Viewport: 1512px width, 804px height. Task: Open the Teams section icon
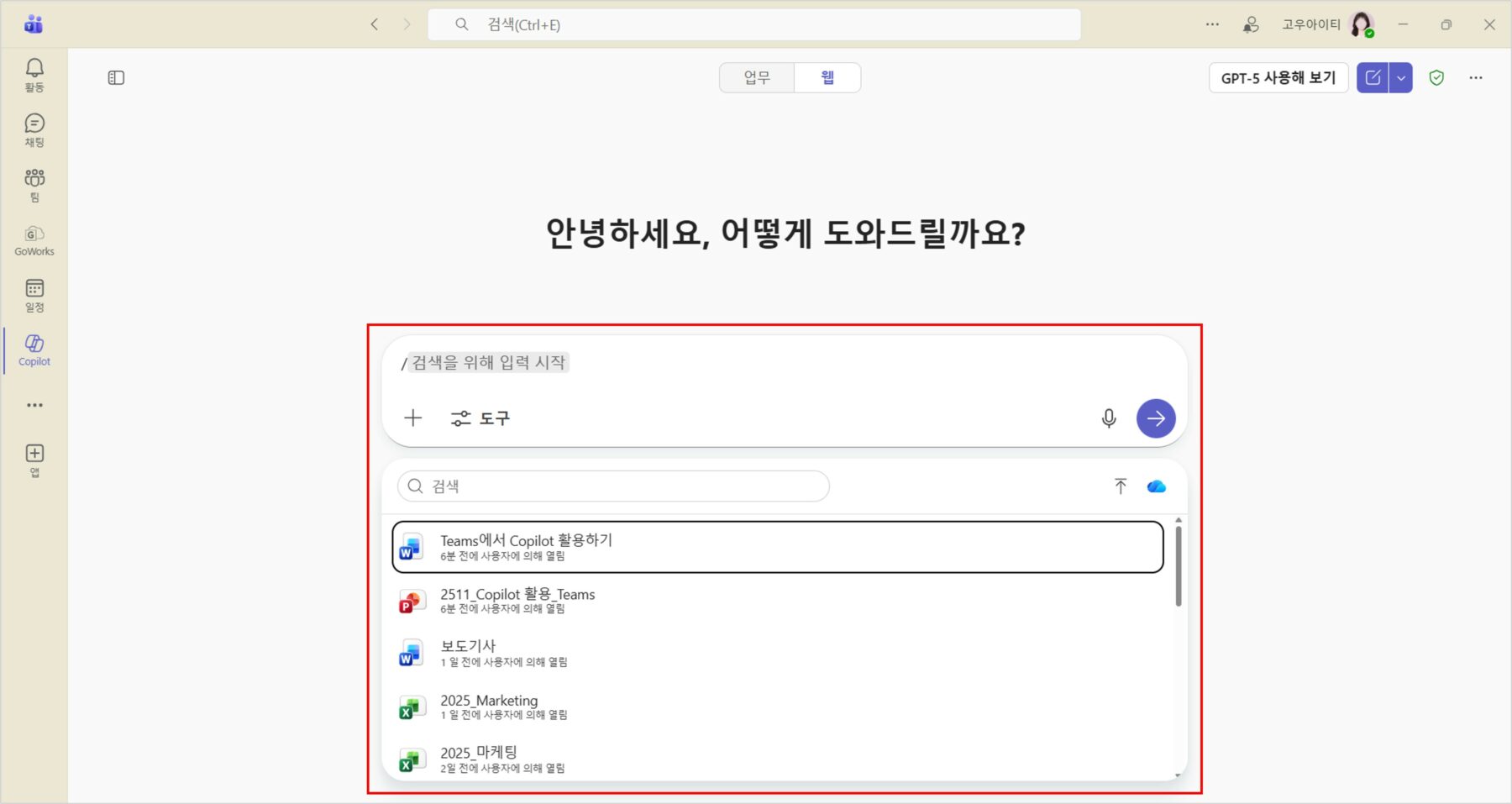34,185
